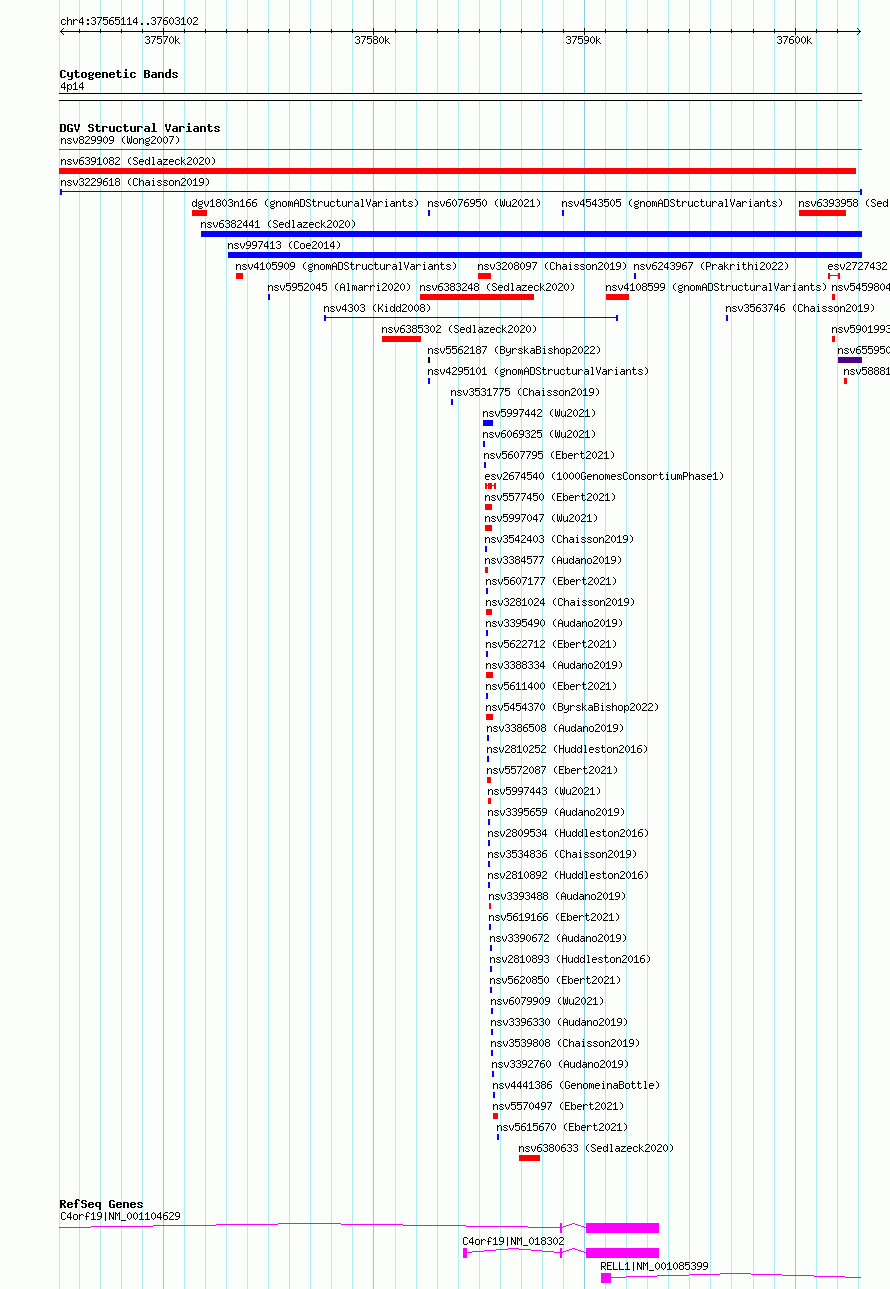Open variant nsv5454370 (ByrskaBishop2022)
This screenshot has width=890, height=1289.
573,707
